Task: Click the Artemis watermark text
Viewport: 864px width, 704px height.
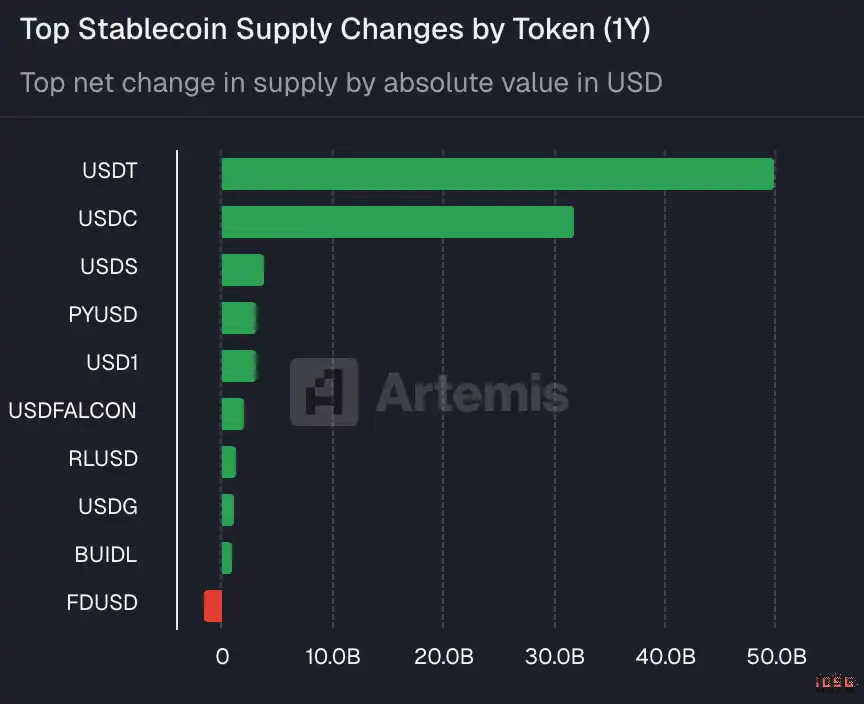Action: point(472,393)
